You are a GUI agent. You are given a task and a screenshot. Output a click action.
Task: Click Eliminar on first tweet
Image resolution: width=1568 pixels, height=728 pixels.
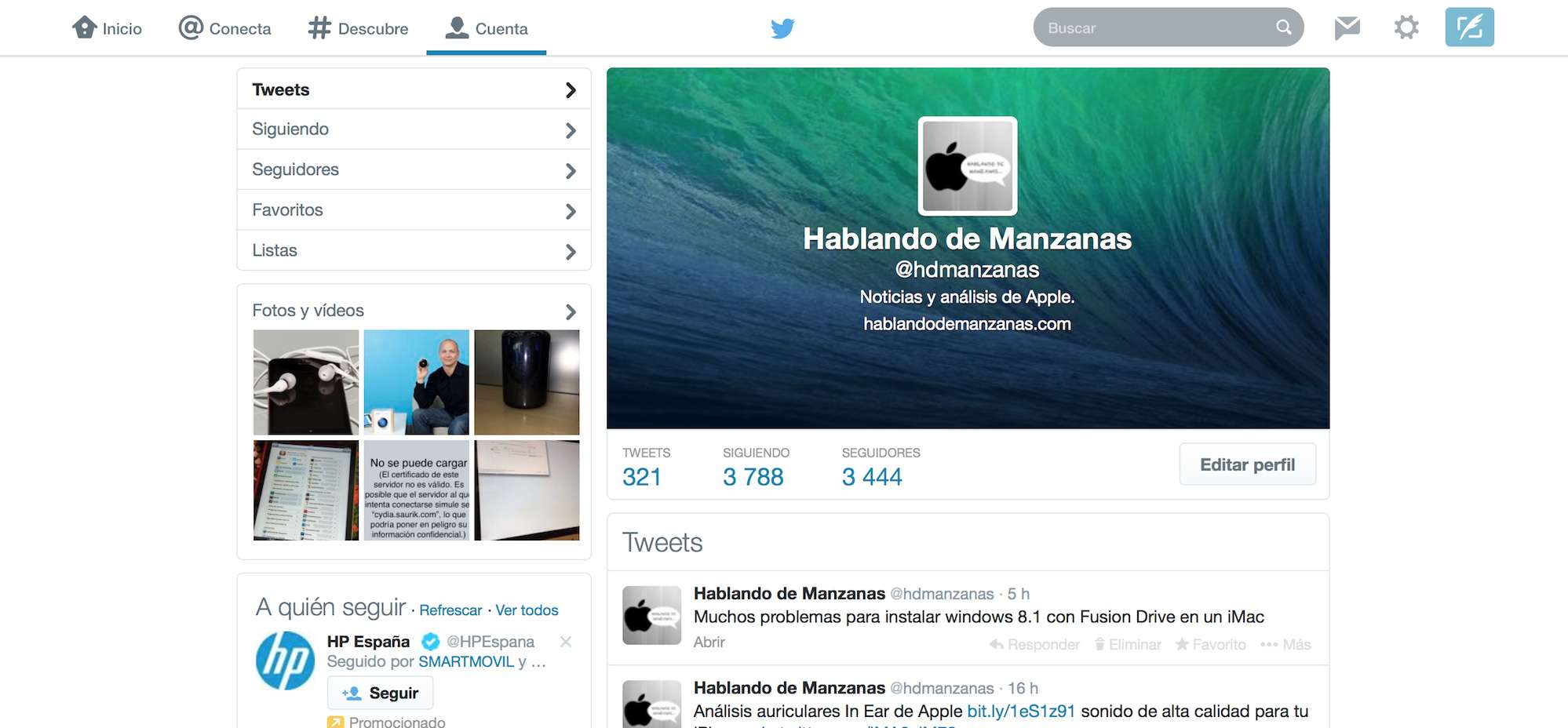click(1128, 644)
